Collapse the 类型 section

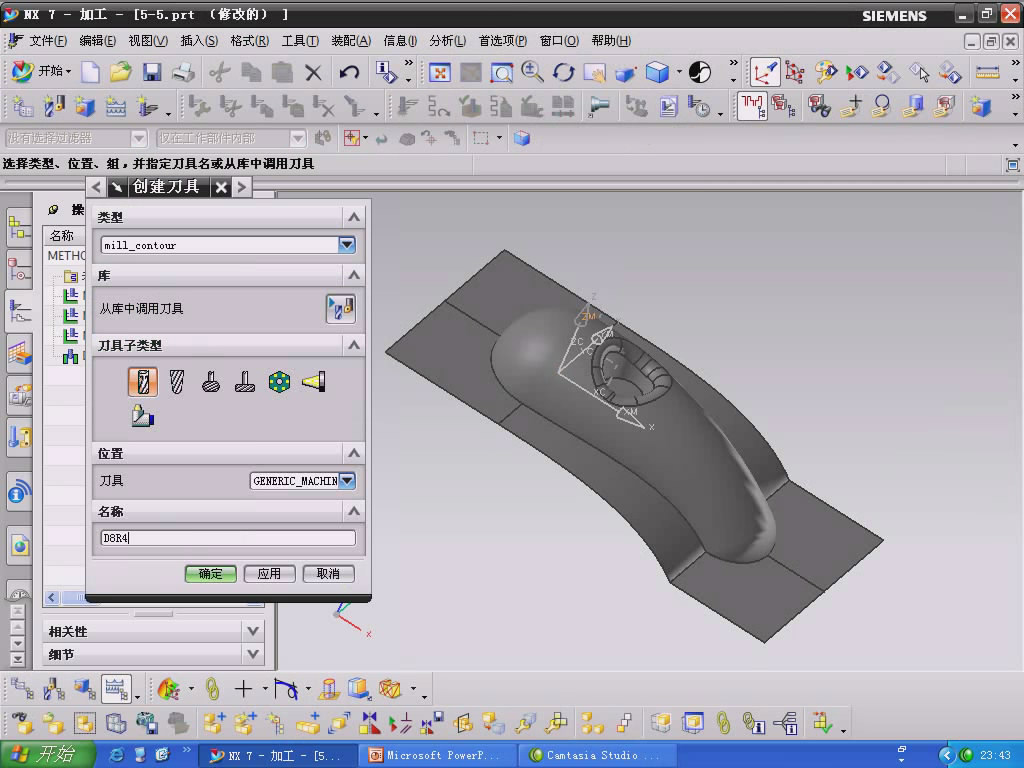coord(353,217)
